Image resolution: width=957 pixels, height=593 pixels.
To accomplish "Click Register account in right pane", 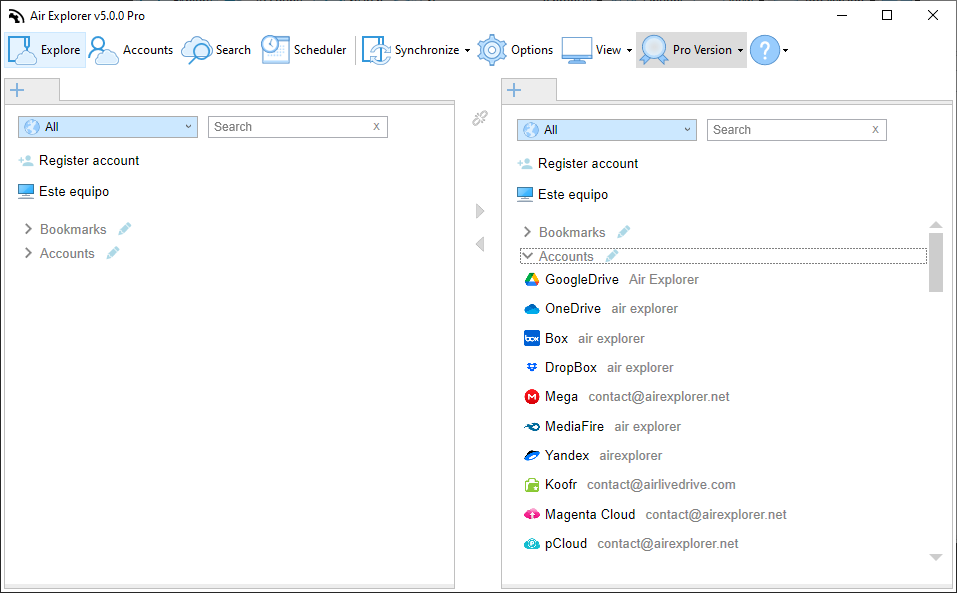I will click(577, 164).
